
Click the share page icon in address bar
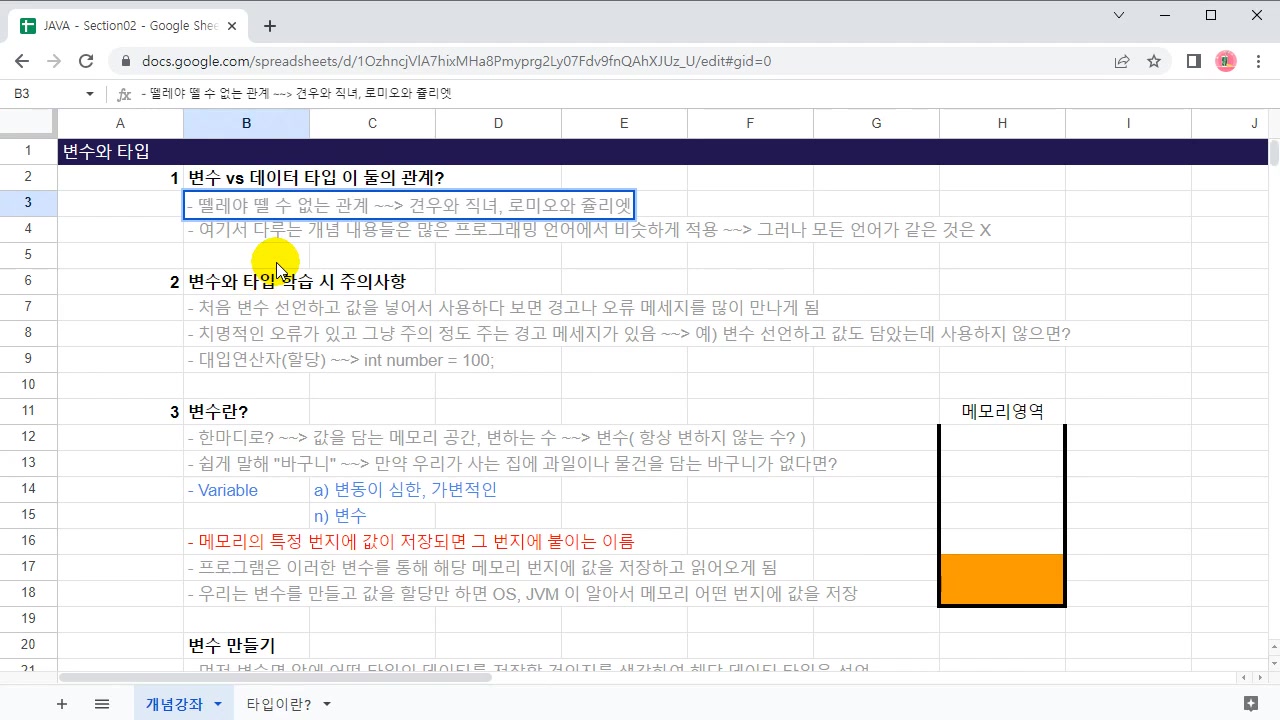pyautogui.click(x=1122, y=61)
